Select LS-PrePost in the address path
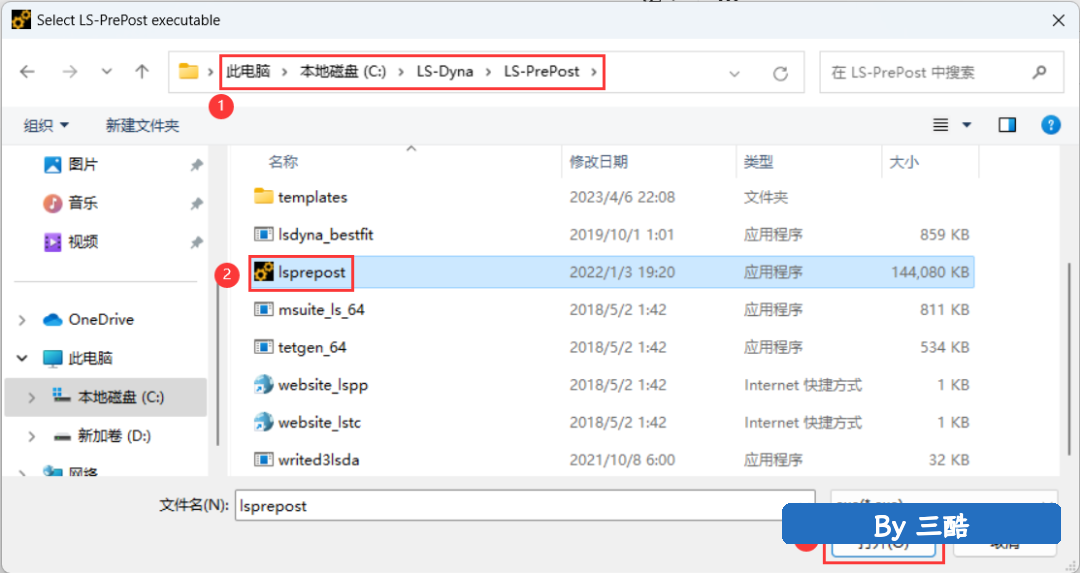This screenshot has width=1080, height=573. [x=541, y=72]
